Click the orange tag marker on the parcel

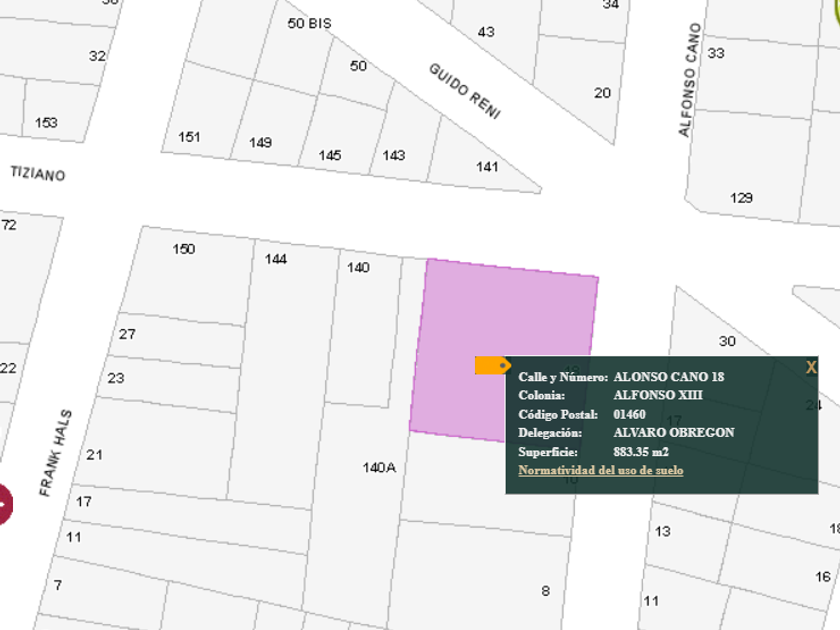pos(492,366)
